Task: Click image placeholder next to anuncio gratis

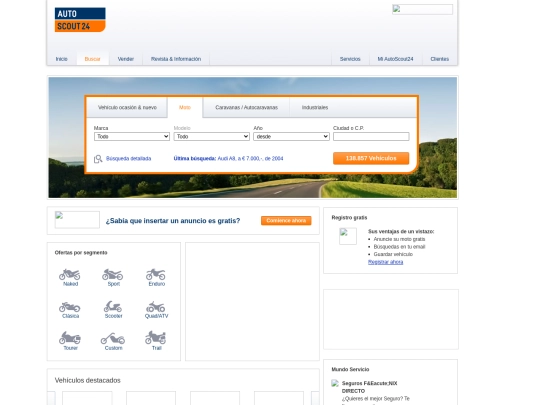Action: click(x=77, y=220)
